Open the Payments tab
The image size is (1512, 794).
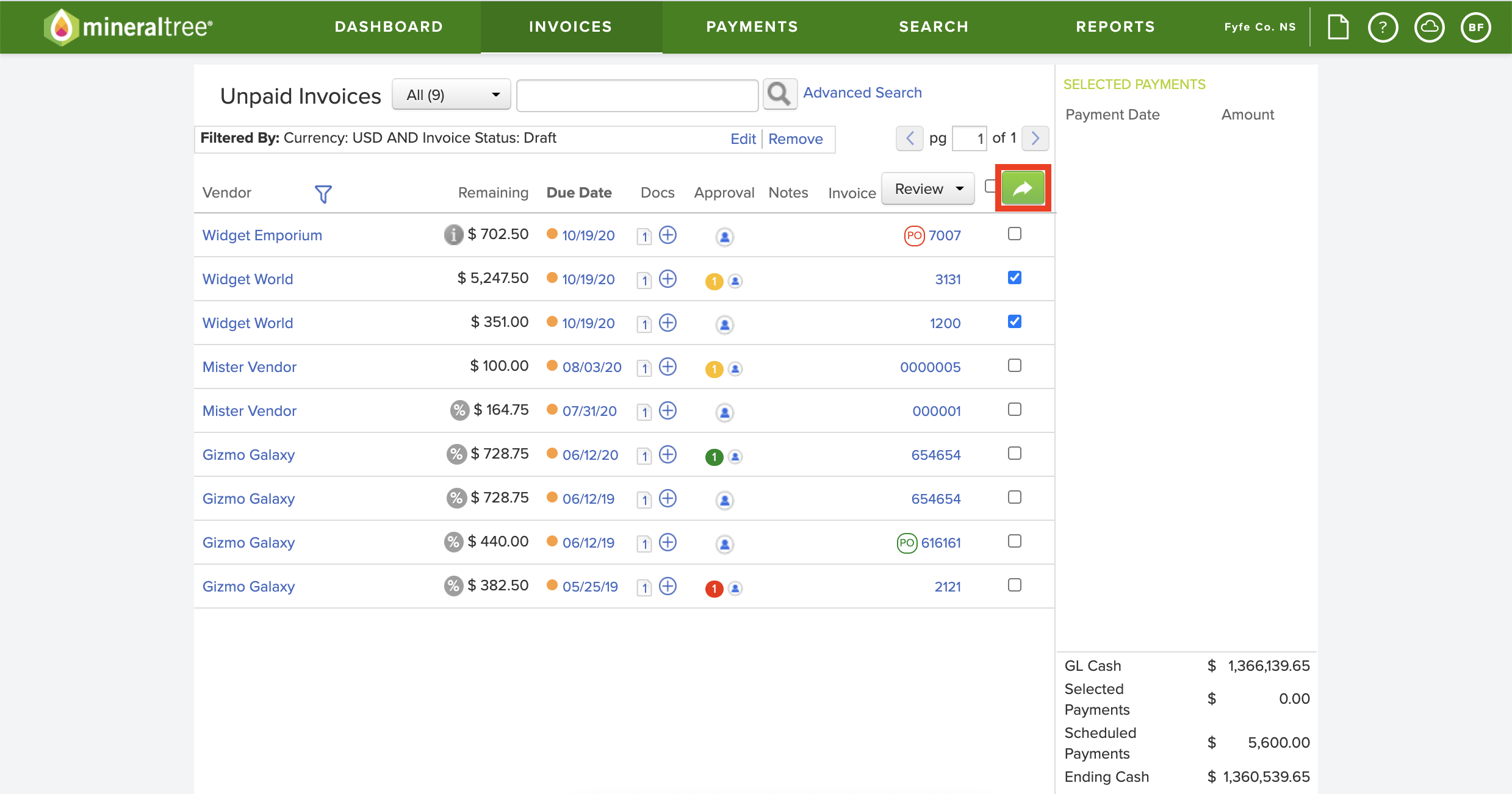click(x=752, y=27)
